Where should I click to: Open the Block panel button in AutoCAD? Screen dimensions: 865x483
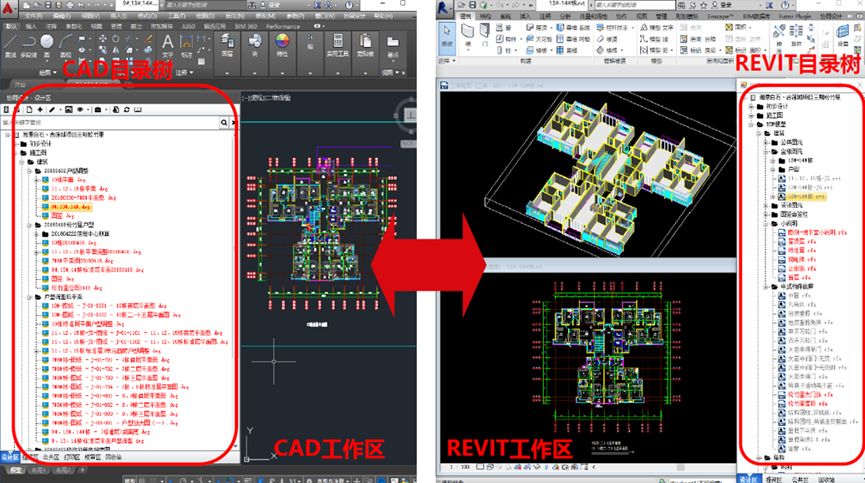click(x=255, y=45)
